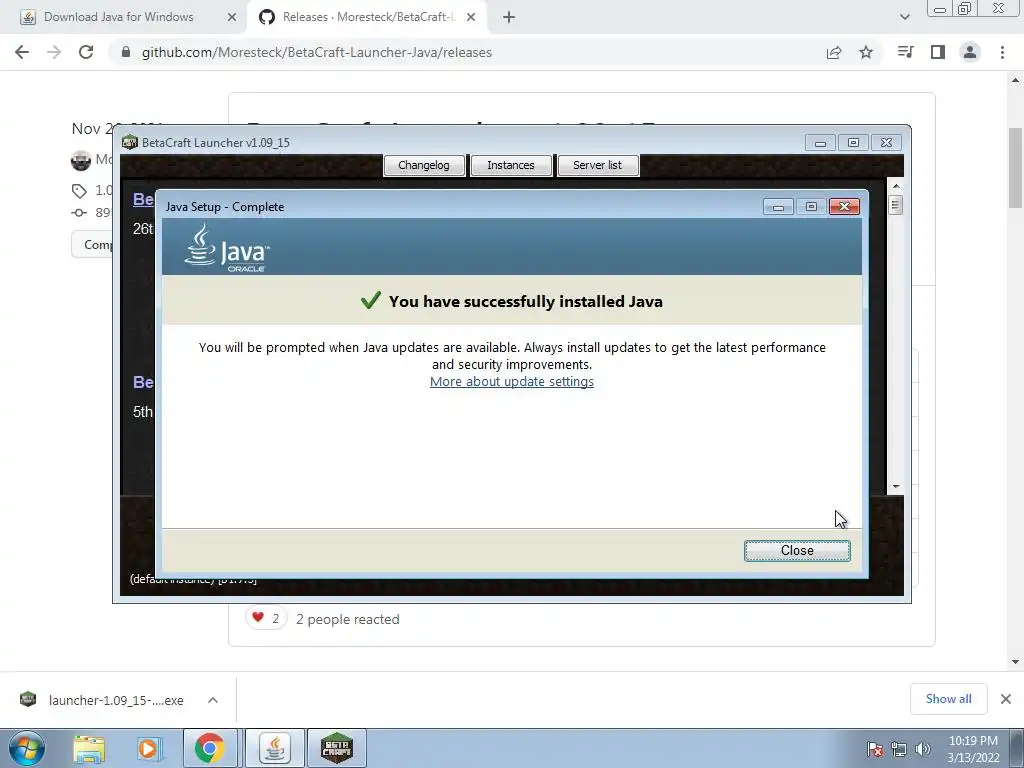Viewport: 1024px width, 768px height.
Task: Open the Action Center flag icon
Action: [875, 749]
